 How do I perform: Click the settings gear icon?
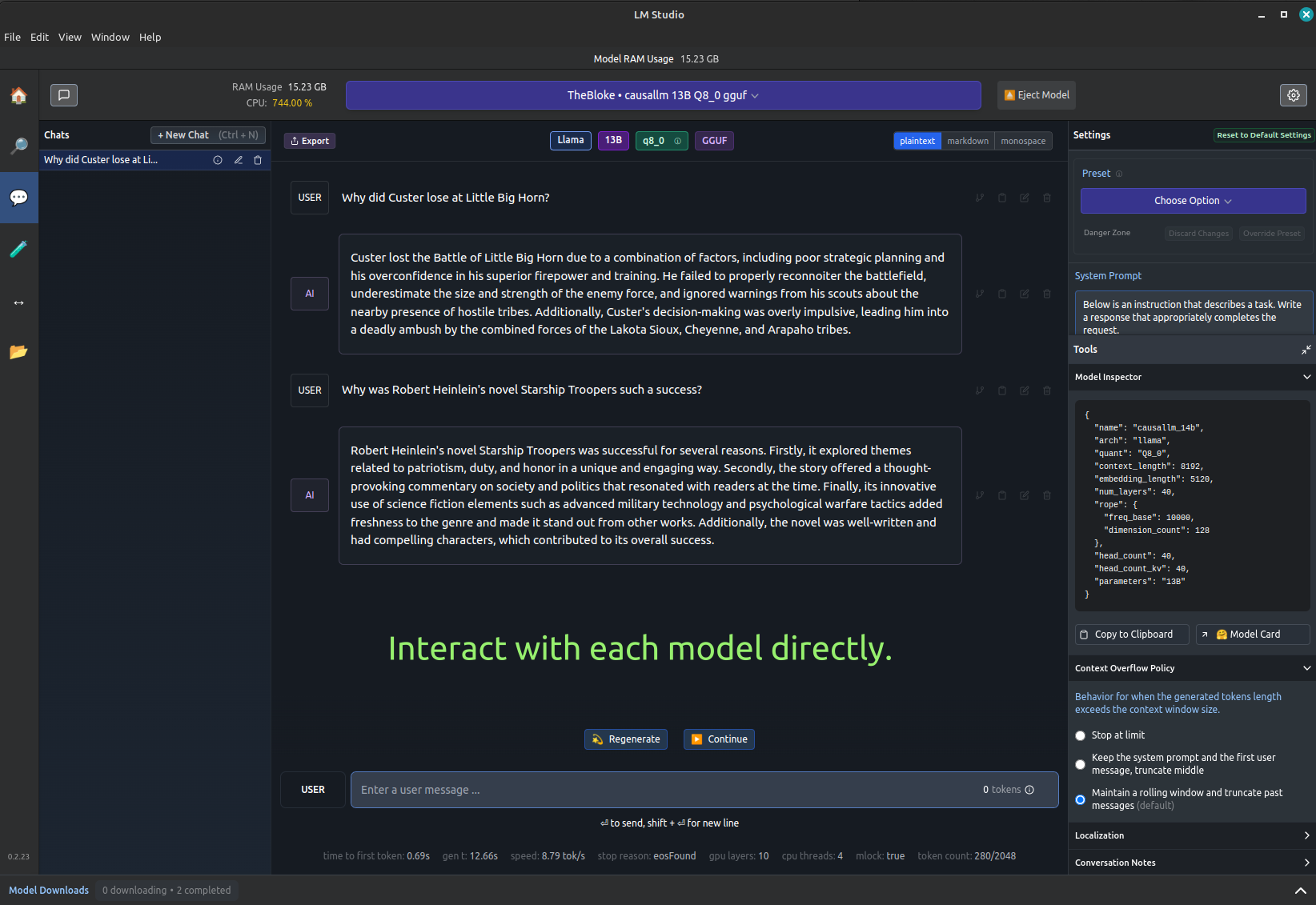1293,95
